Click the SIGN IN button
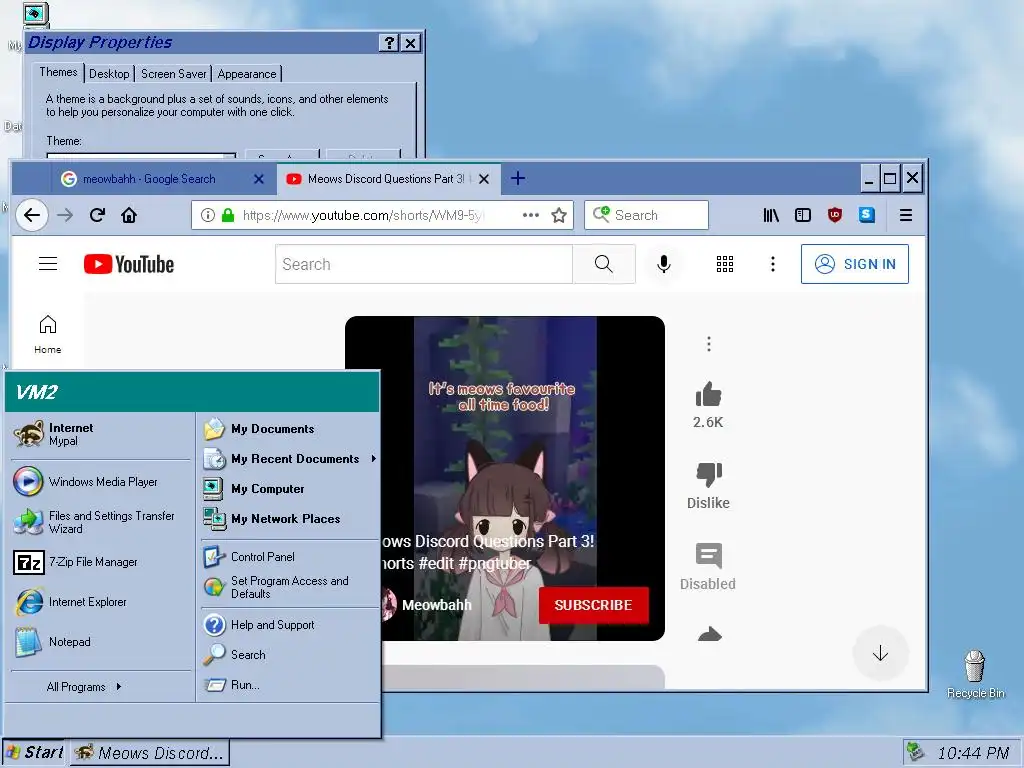Viewport: 1024px width, 768px height. (855, 264)
